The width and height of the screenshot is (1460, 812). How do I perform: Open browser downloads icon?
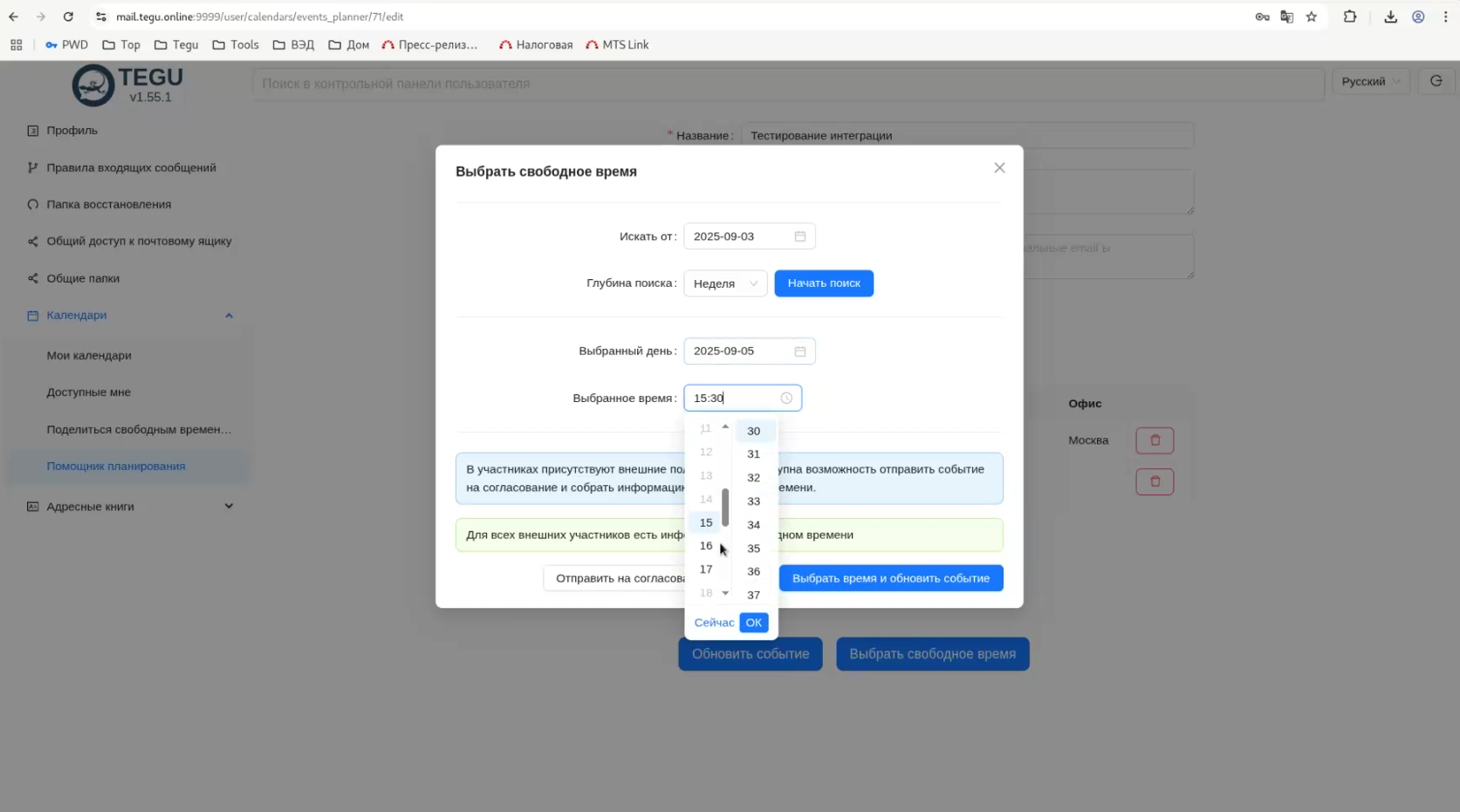pyautogui.click(x=1390, y=17)
